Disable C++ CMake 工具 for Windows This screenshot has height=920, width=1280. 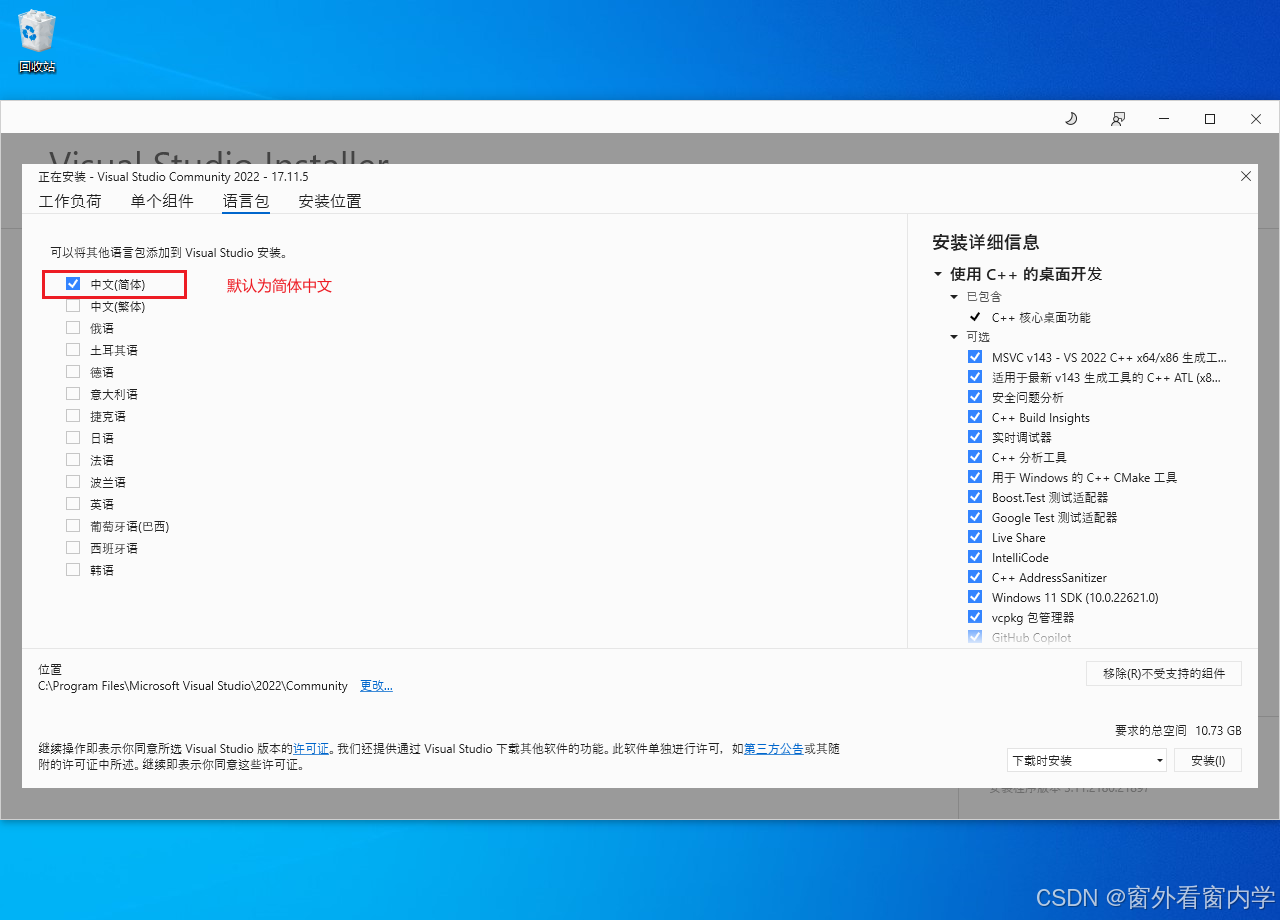click(975, 477)
